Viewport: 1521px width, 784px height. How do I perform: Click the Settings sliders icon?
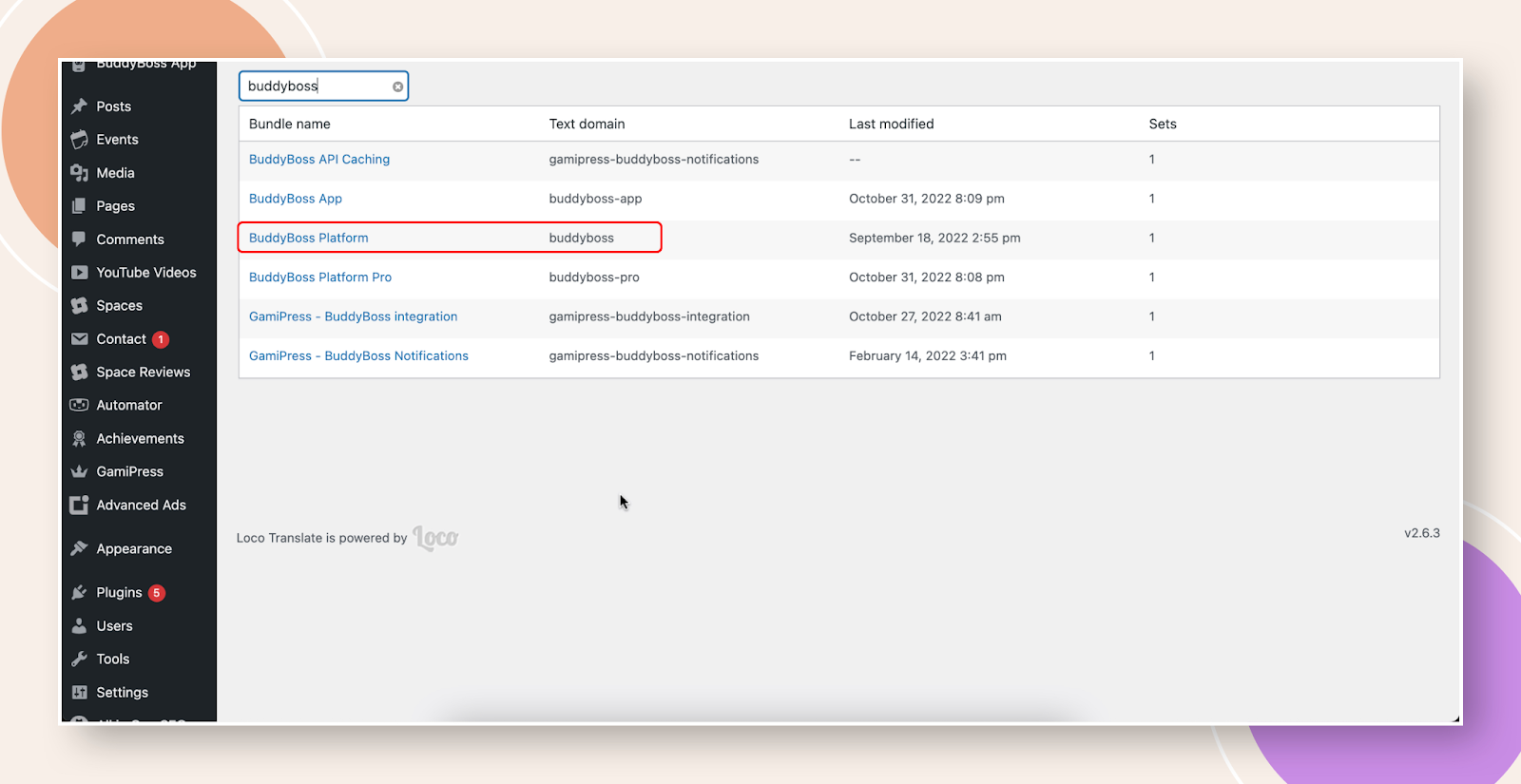[x=80, y=693]
